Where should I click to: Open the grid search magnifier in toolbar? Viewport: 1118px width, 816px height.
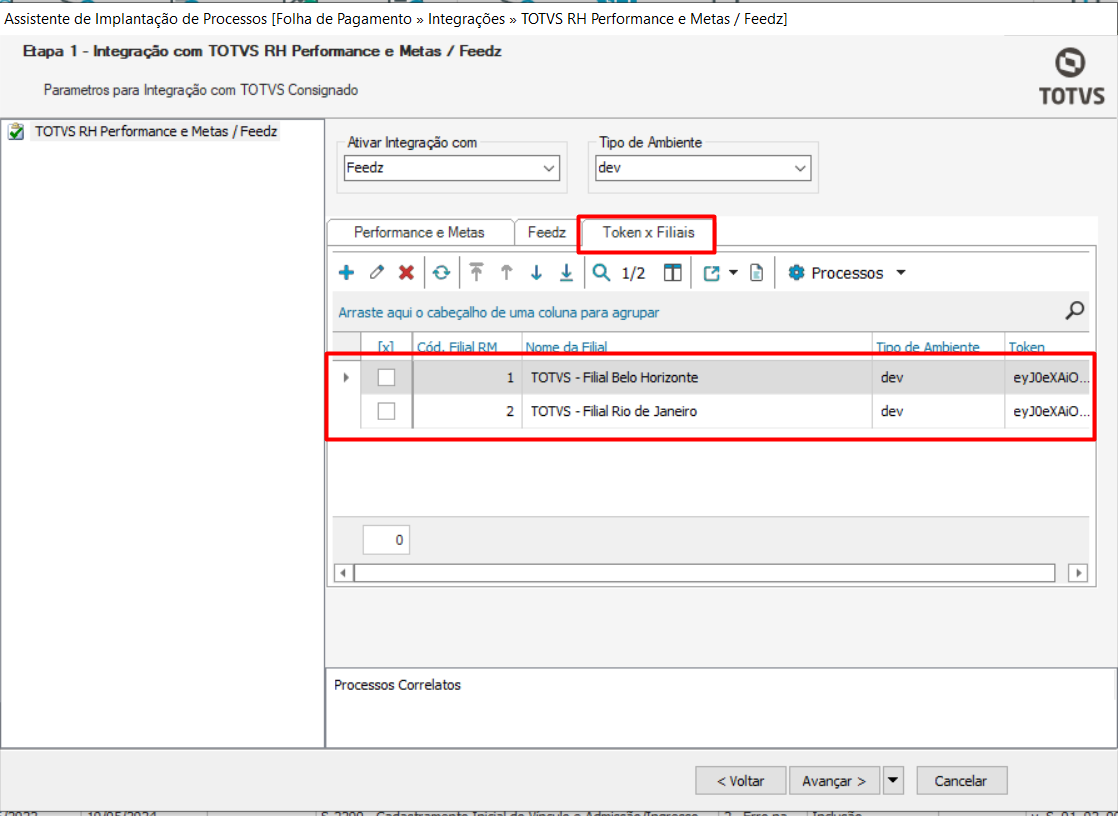[601, 272]
